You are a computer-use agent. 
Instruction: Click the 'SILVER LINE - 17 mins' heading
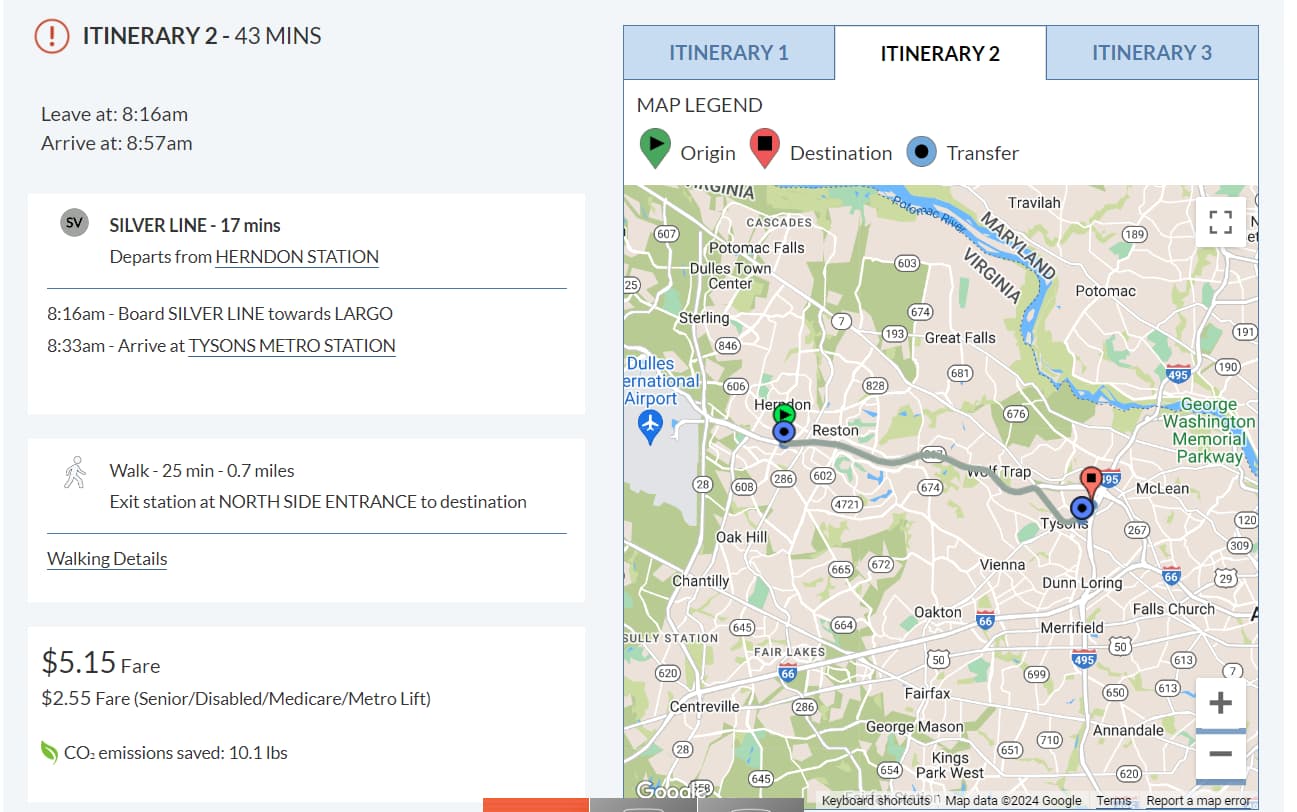195,225
